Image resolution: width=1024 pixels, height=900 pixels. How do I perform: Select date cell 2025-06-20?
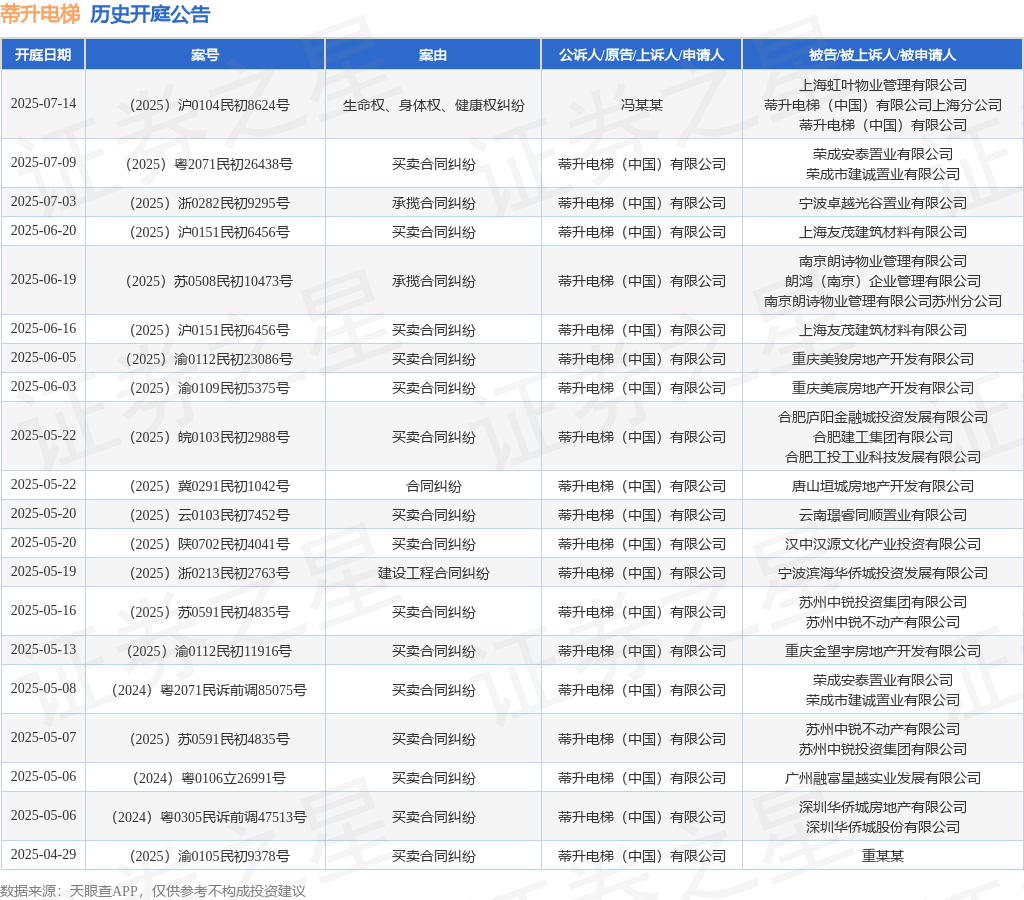43,231
